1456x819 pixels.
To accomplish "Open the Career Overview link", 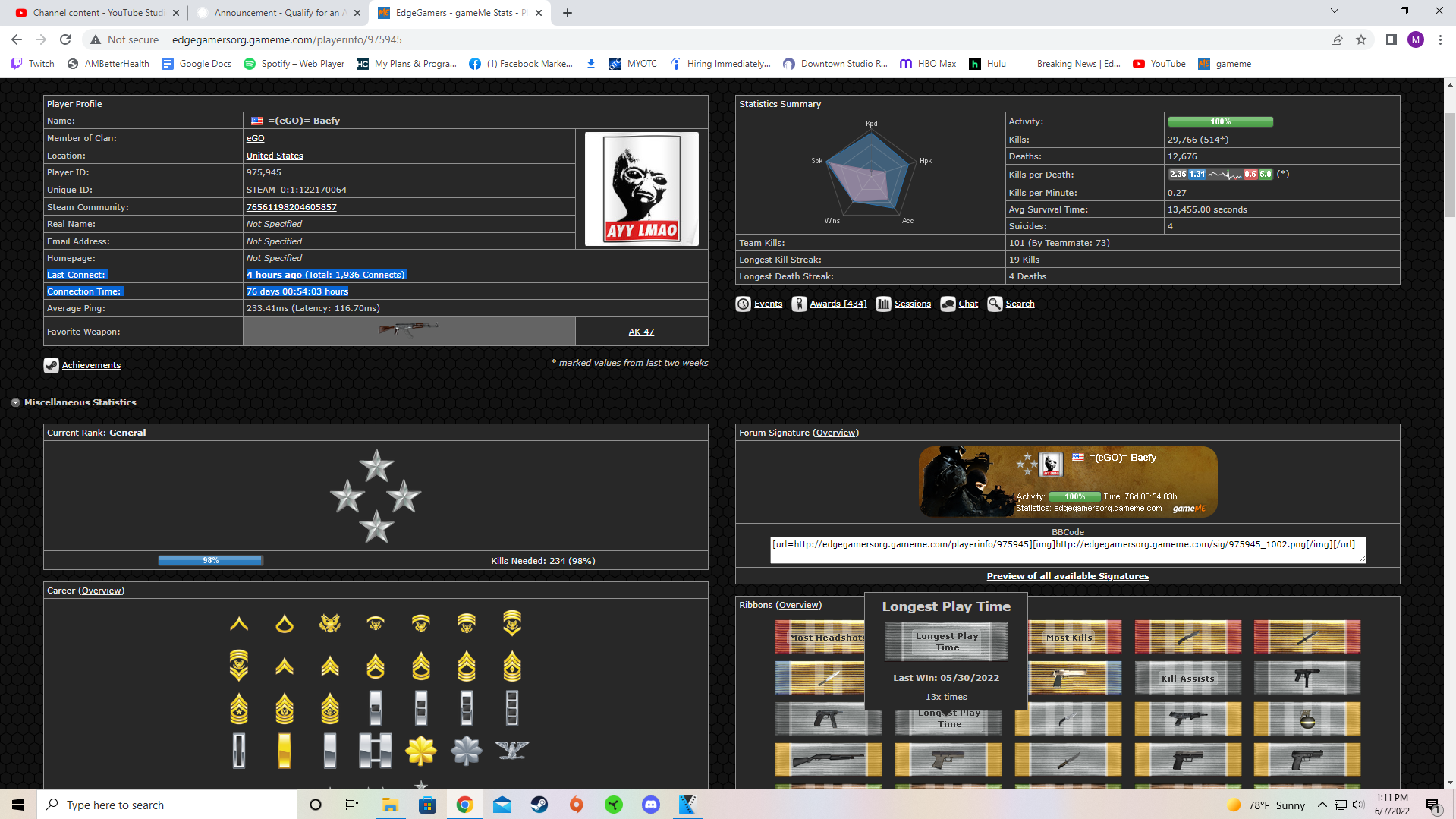I will pyautogui.click(x=102, y=591).
